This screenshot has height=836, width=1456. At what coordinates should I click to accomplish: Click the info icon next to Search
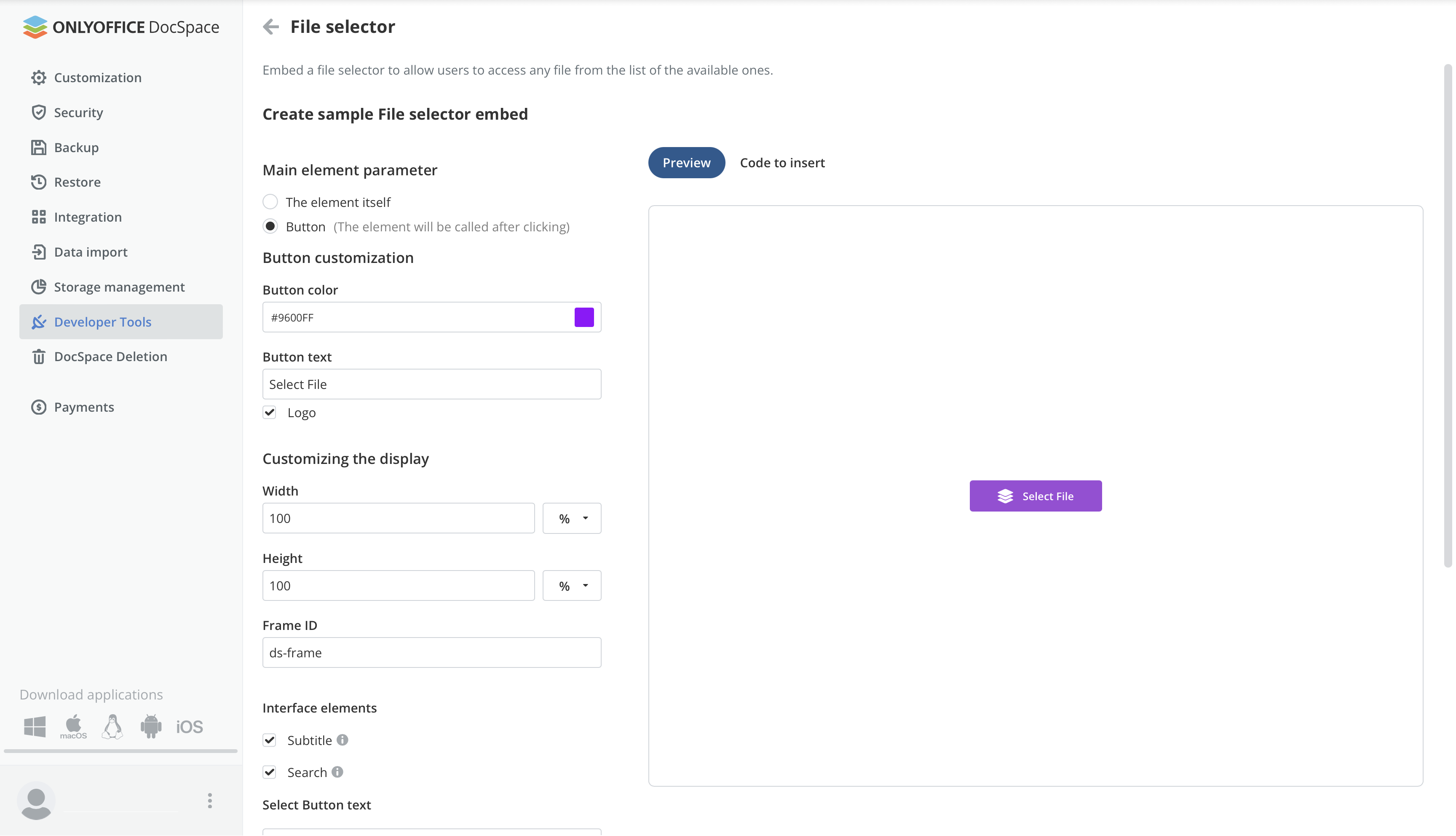pos(337,772)
